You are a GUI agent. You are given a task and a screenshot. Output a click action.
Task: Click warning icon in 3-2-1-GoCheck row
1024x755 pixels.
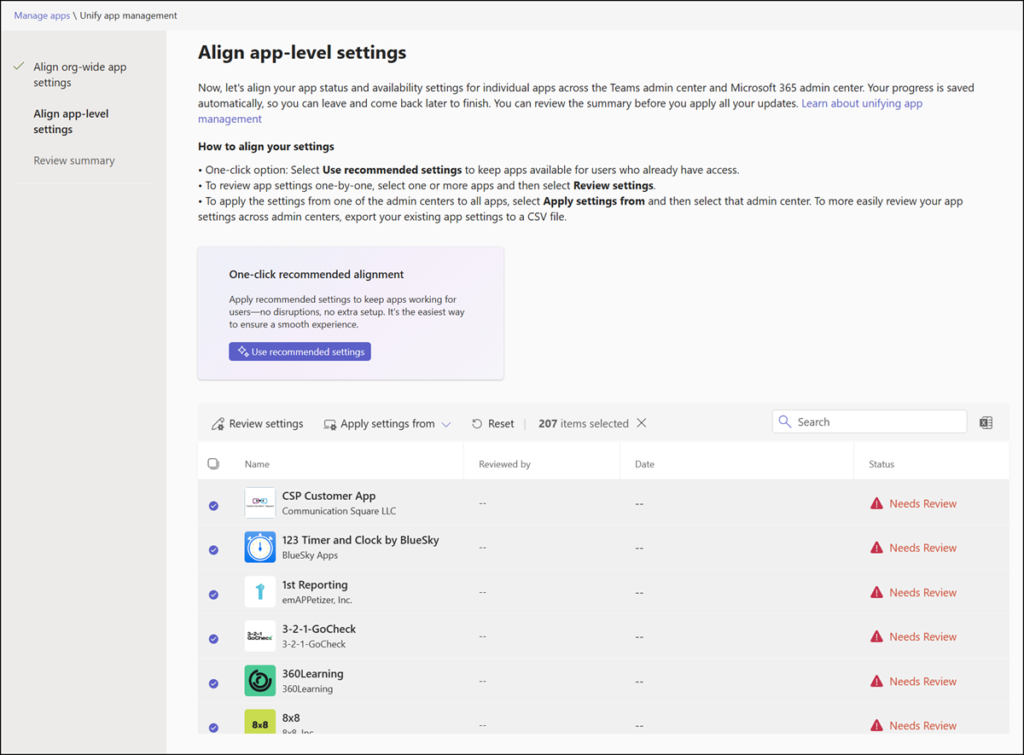tap(876, 636)
